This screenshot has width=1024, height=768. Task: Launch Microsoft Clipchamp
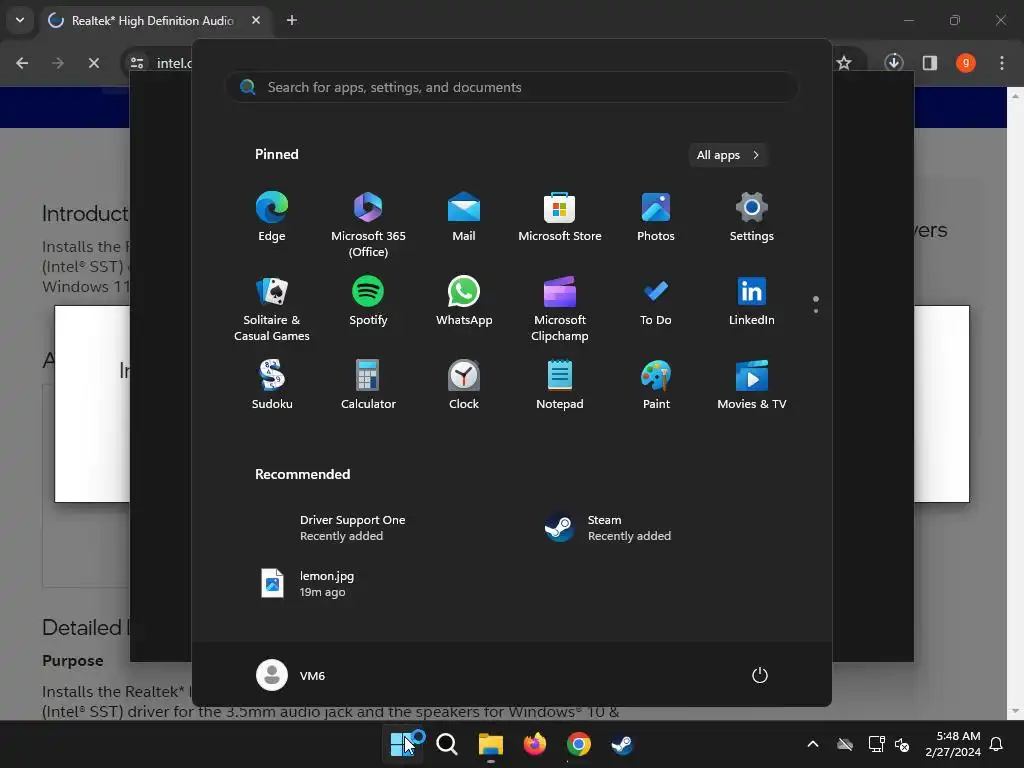[x=560, y=310]
